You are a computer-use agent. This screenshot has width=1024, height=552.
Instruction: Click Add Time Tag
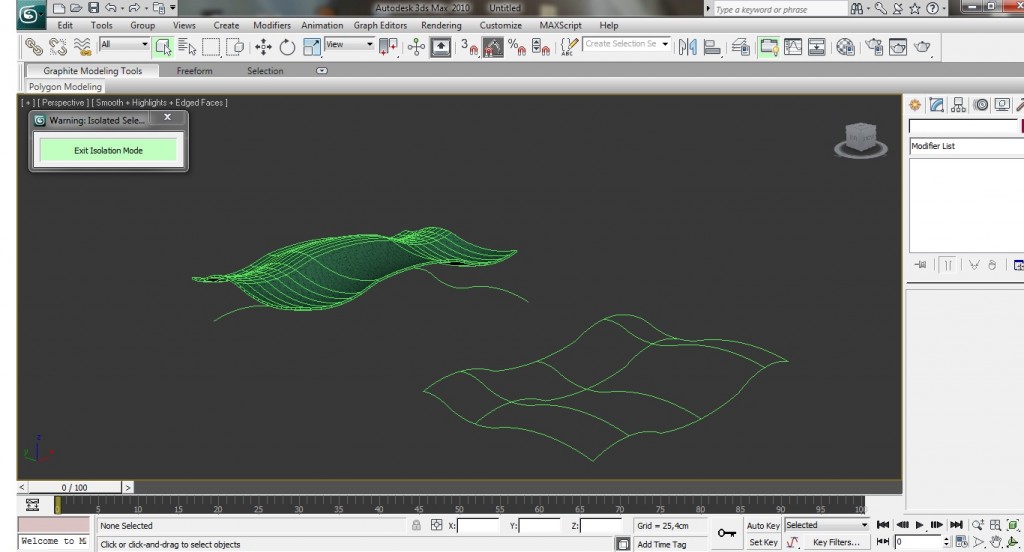(x=662, y=544)
